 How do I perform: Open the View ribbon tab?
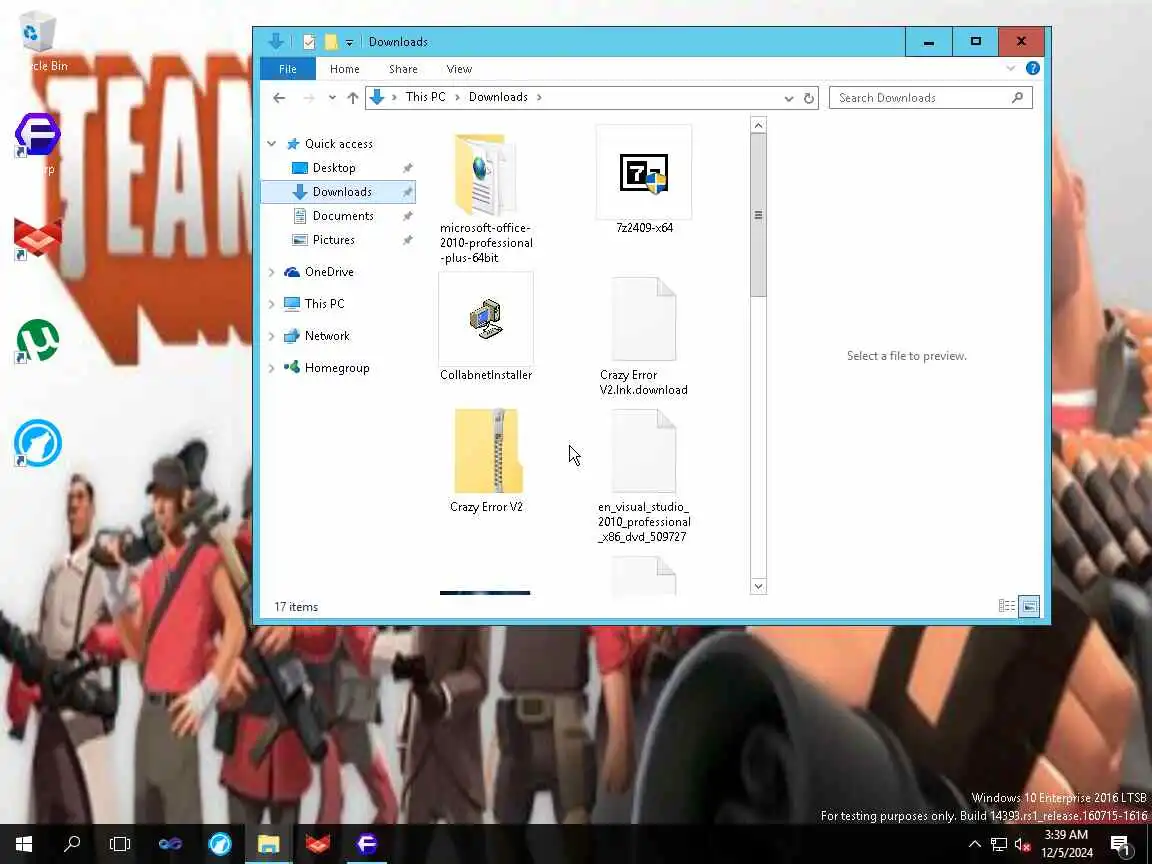click(459, 69)
